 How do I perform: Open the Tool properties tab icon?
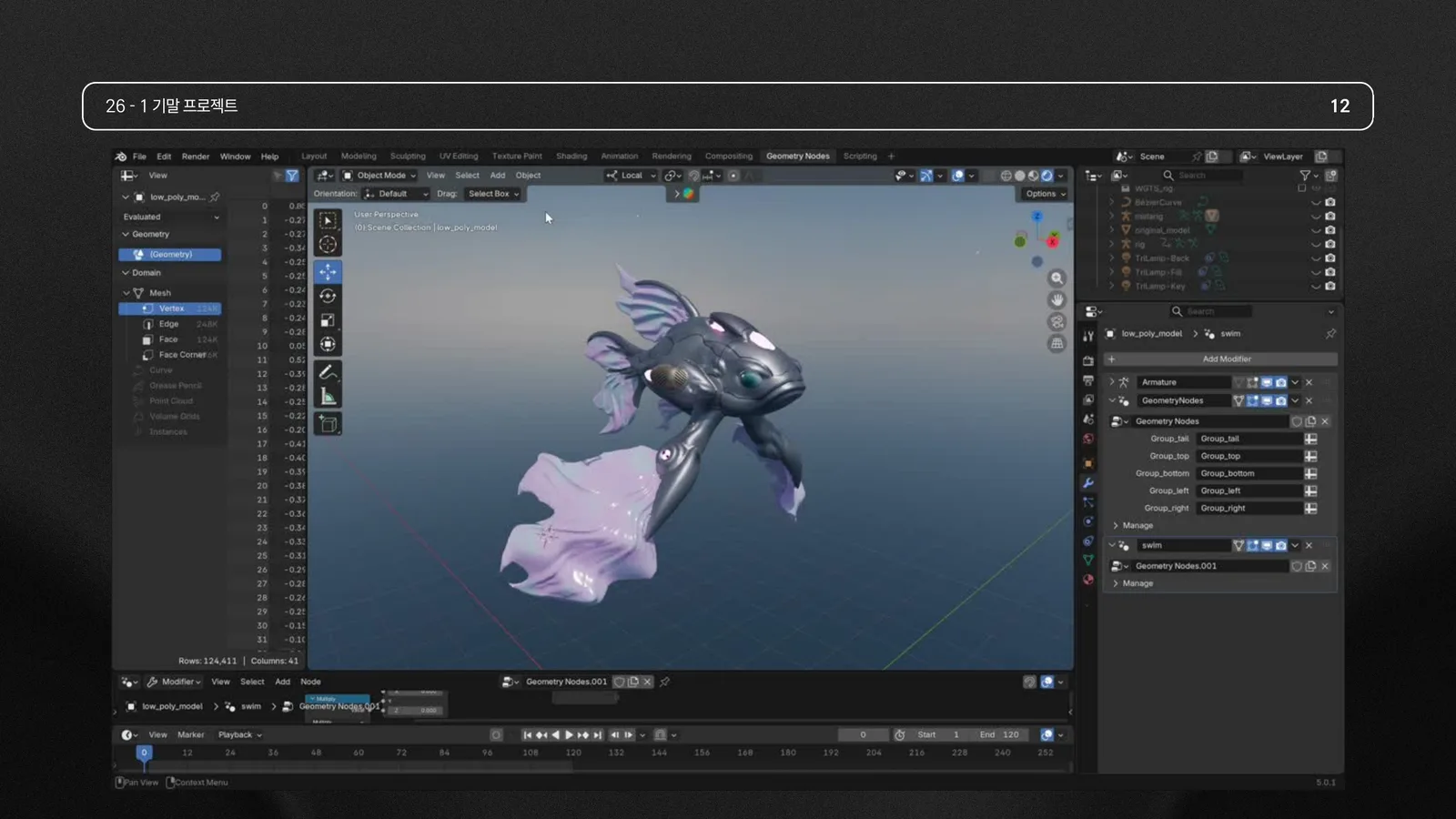pyautogui.click(x=1088, y=337)
